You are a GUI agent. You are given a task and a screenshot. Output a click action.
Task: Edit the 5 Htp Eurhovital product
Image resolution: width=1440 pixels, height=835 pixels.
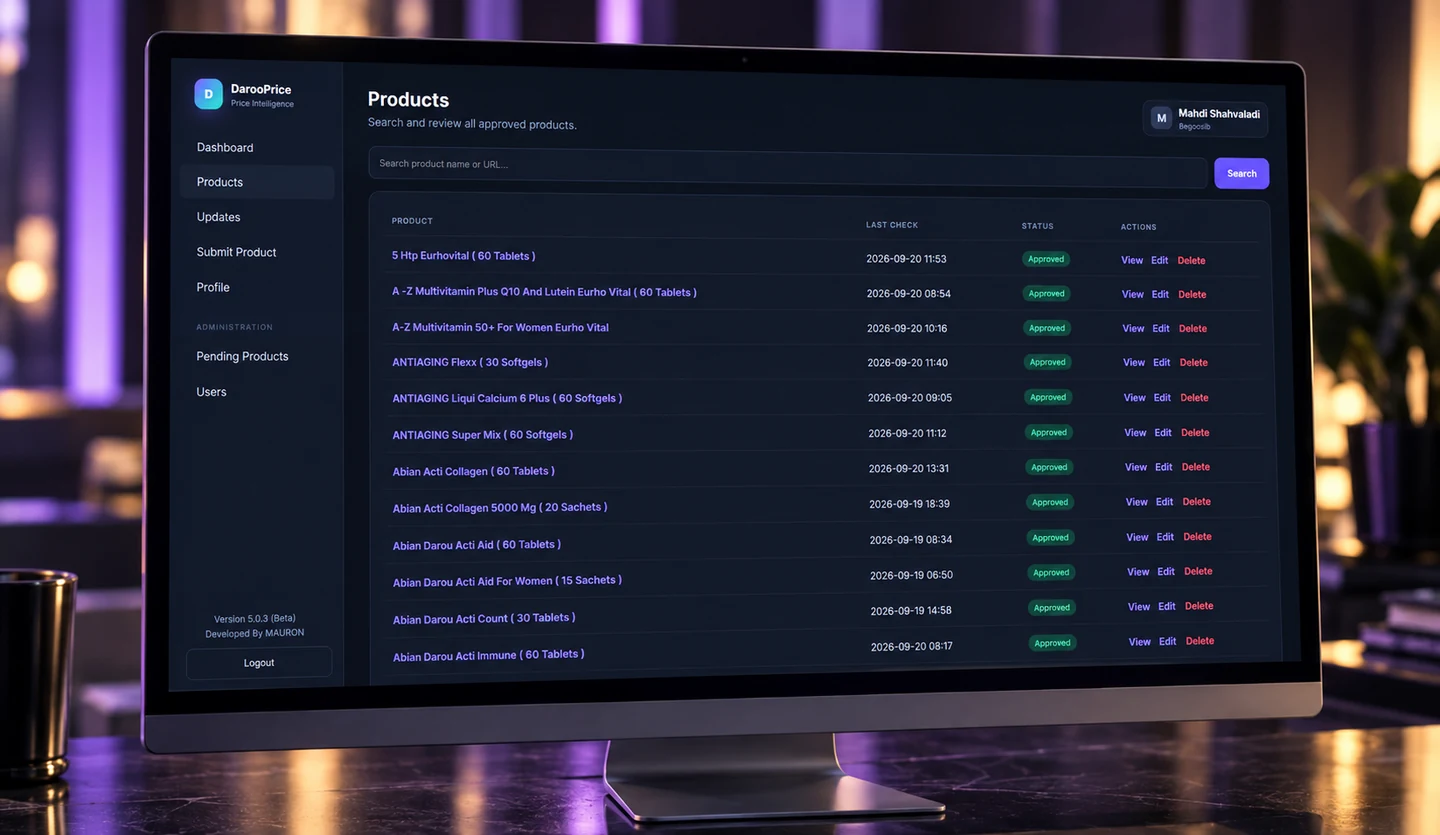1160,260
